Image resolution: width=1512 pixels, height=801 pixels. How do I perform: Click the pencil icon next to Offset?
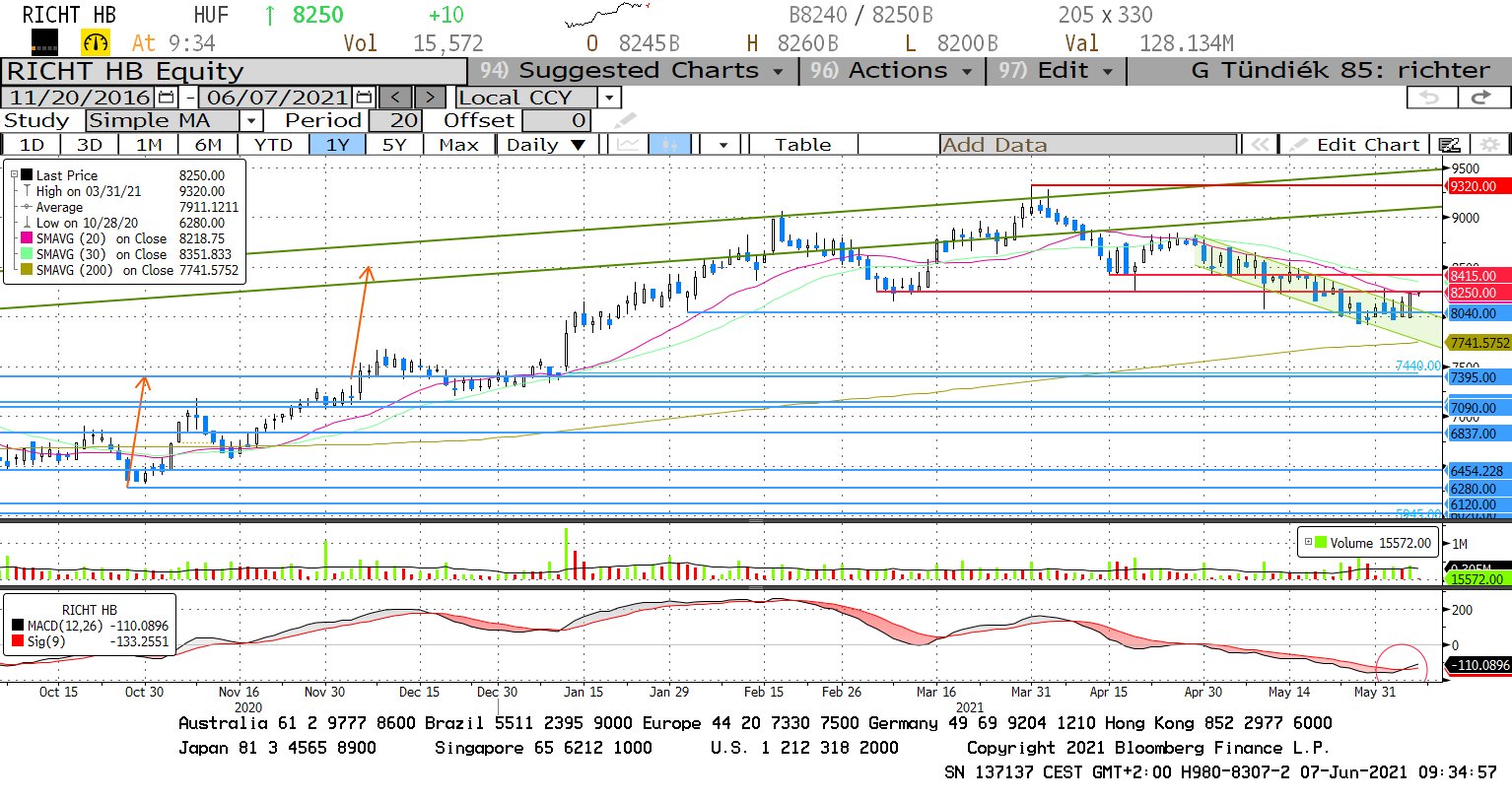click(626, 121)
